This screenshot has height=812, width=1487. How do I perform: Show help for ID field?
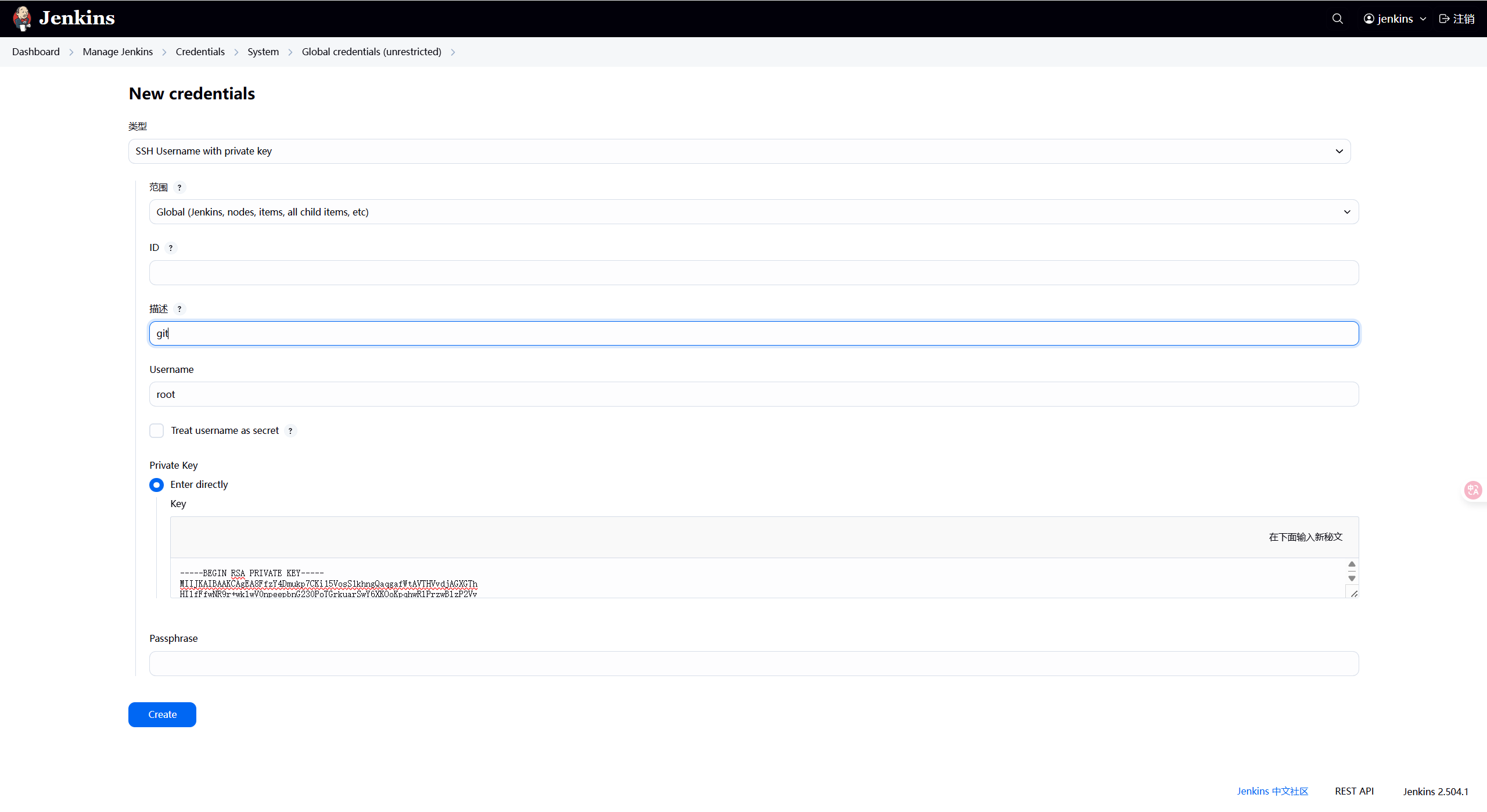tap(171, 248)
